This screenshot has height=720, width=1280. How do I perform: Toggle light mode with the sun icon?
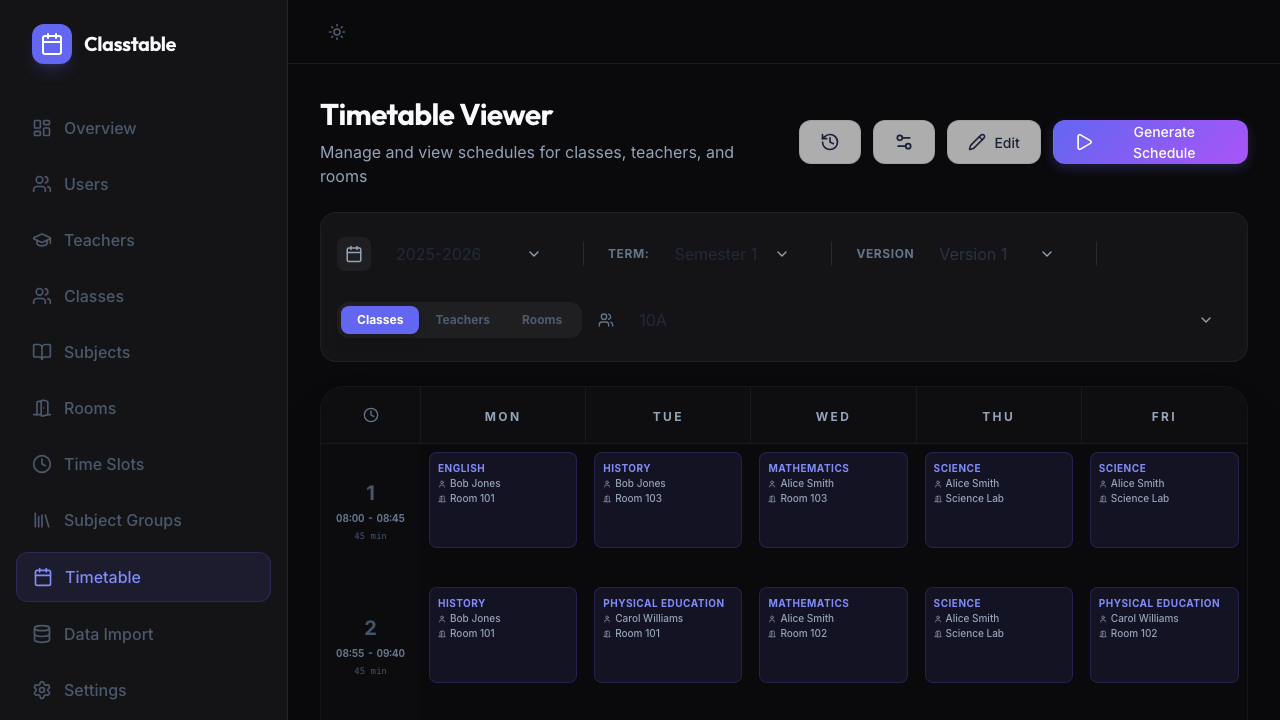336,32
